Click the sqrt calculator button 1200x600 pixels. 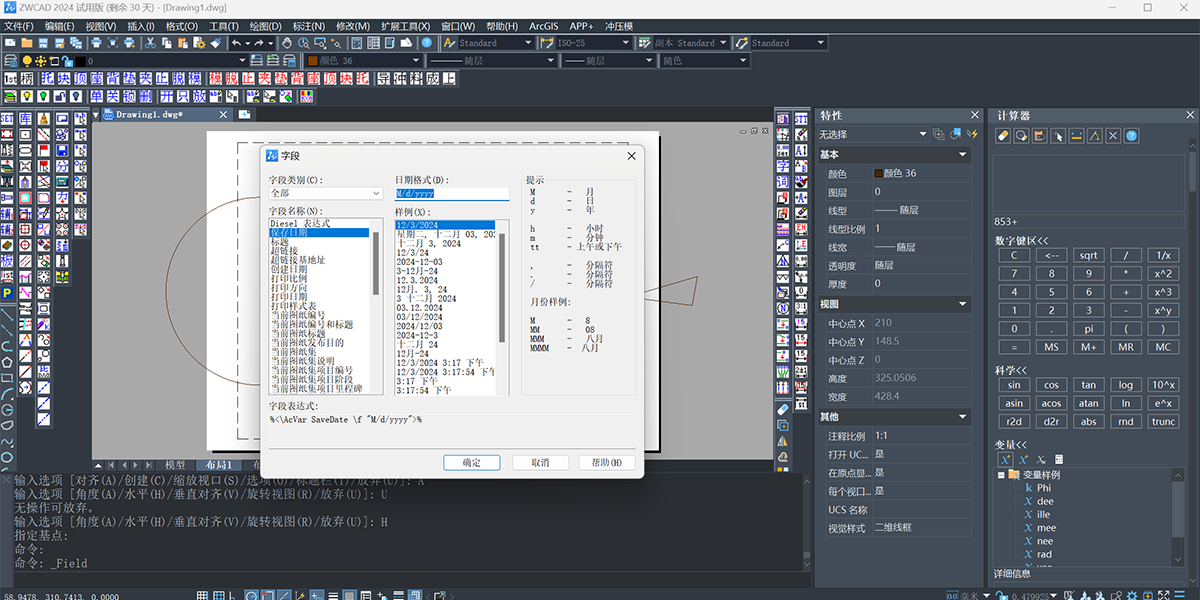click(1088, 255)
